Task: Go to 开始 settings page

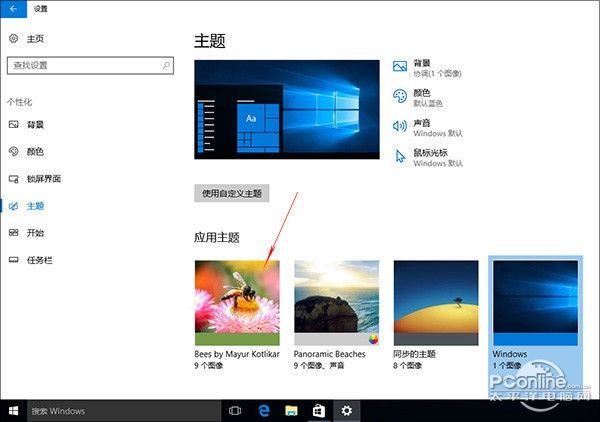Action: click(35, 233)
